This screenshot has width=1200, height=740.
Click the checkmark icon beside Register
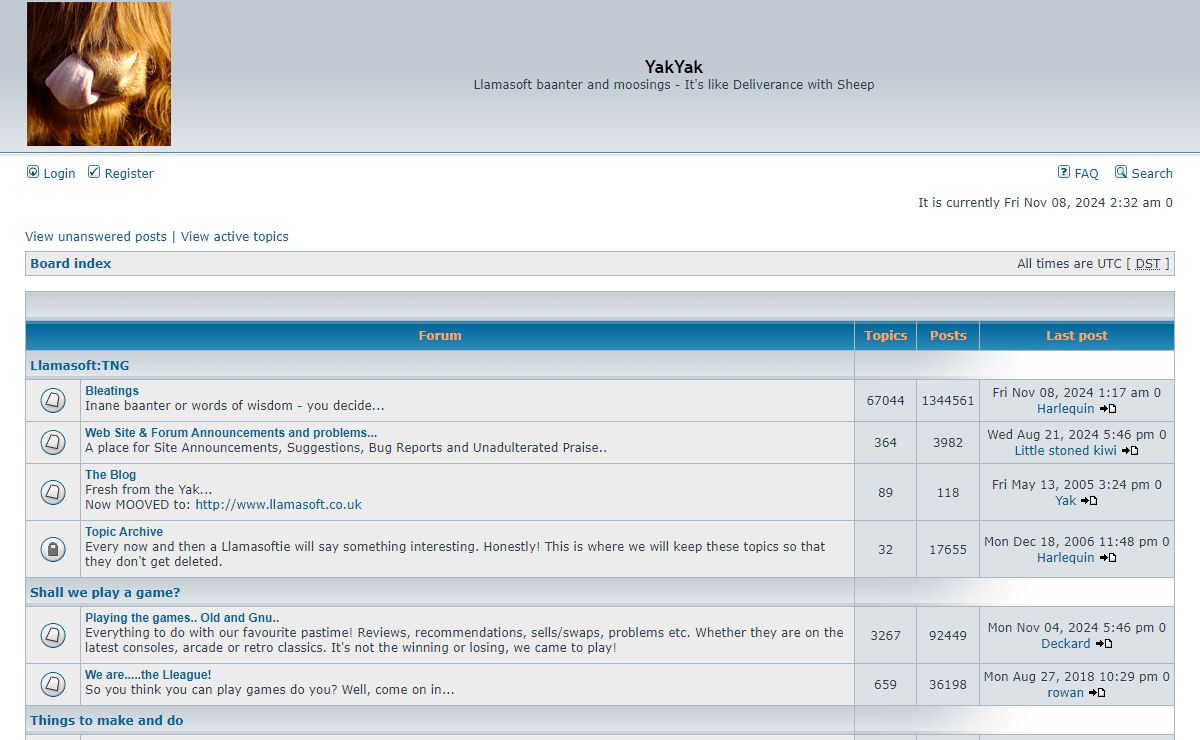(94, 172)
